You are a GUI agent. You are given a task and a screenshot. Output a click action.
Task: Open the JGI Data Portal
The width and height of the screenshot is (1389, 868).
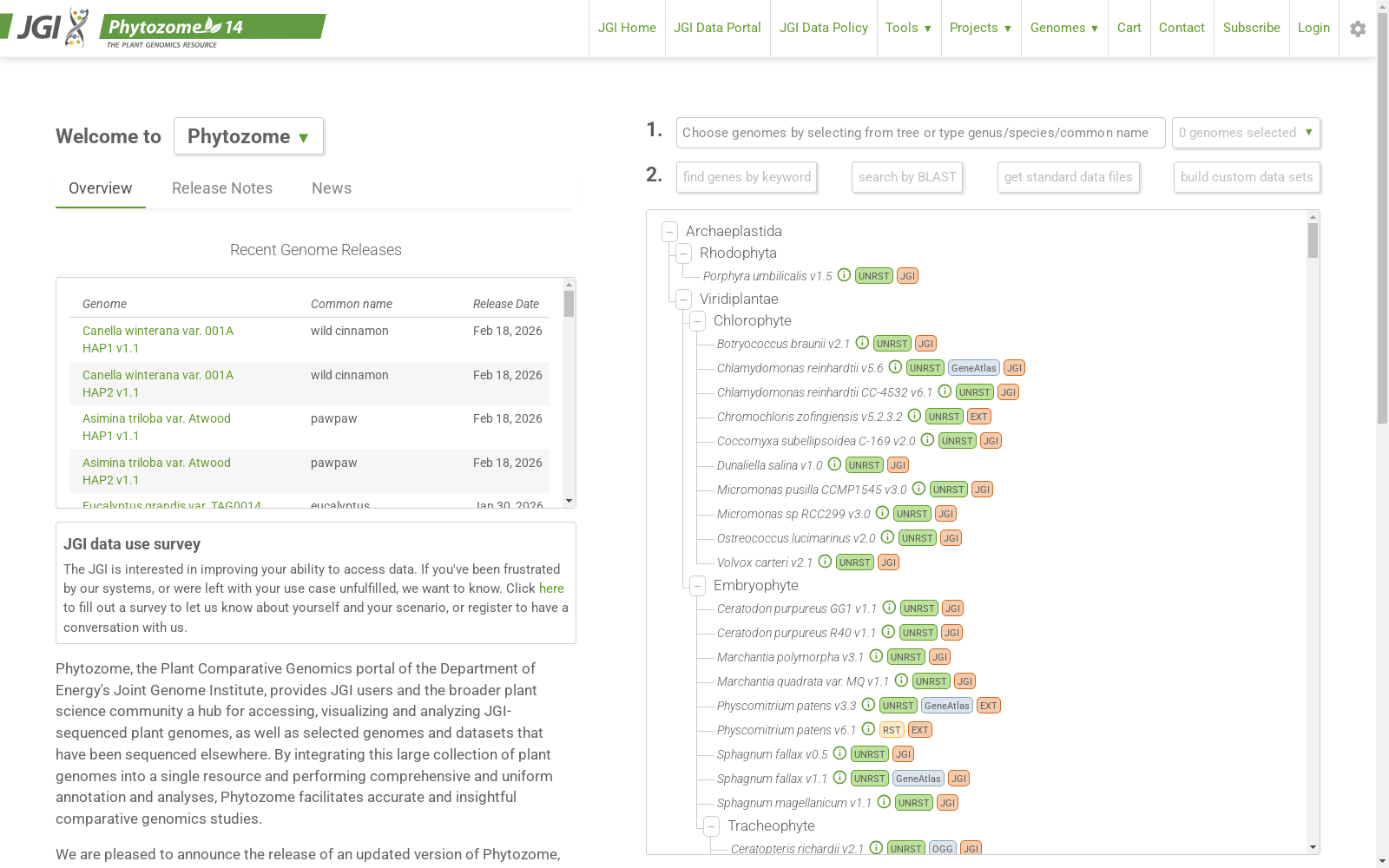click(x=717, y=29)
